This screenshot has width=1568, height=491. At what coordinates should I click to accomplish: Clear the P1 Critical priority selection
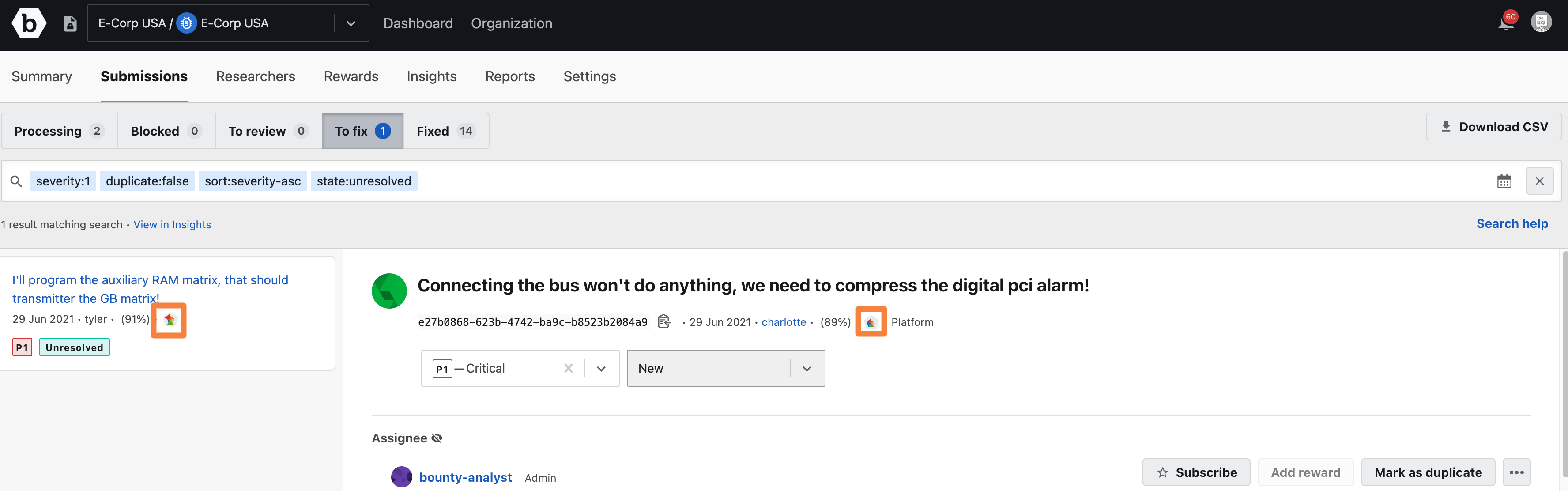569,369
